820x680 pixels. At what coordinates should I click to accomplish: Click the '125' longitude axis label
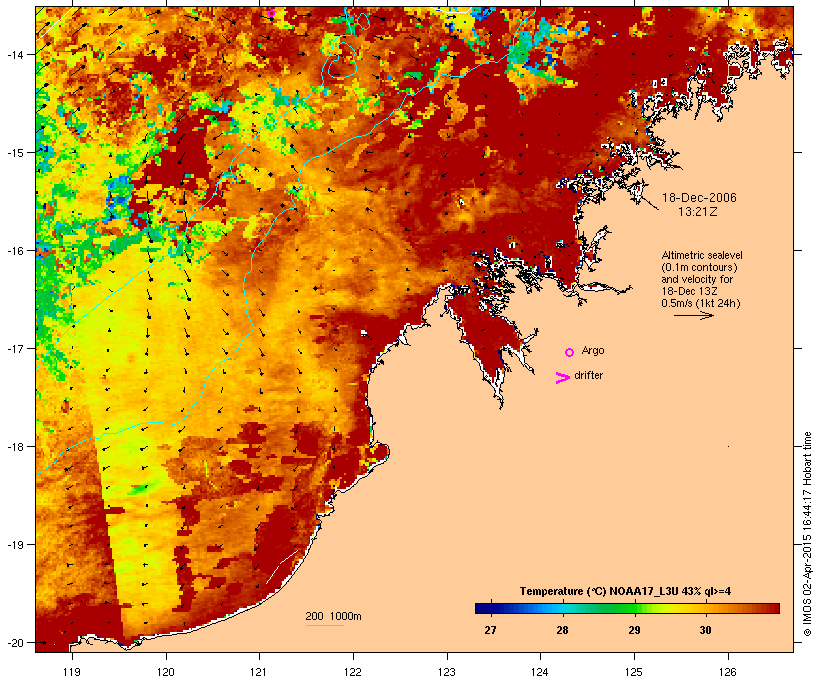pyautogui.click(x=634, y=672)
